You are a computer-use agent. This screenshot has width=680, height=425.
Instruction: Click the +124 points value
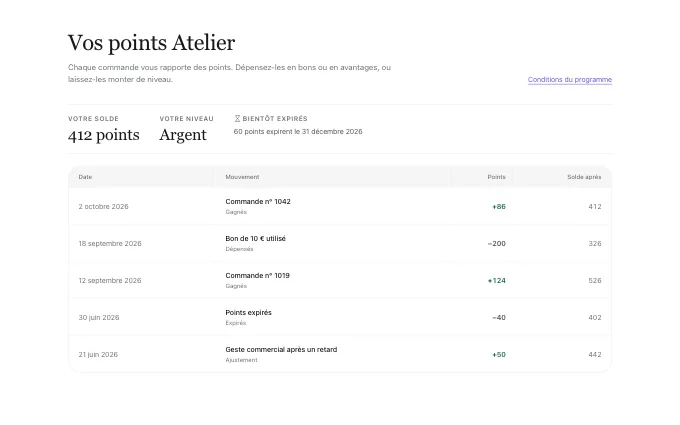point(497,281)
